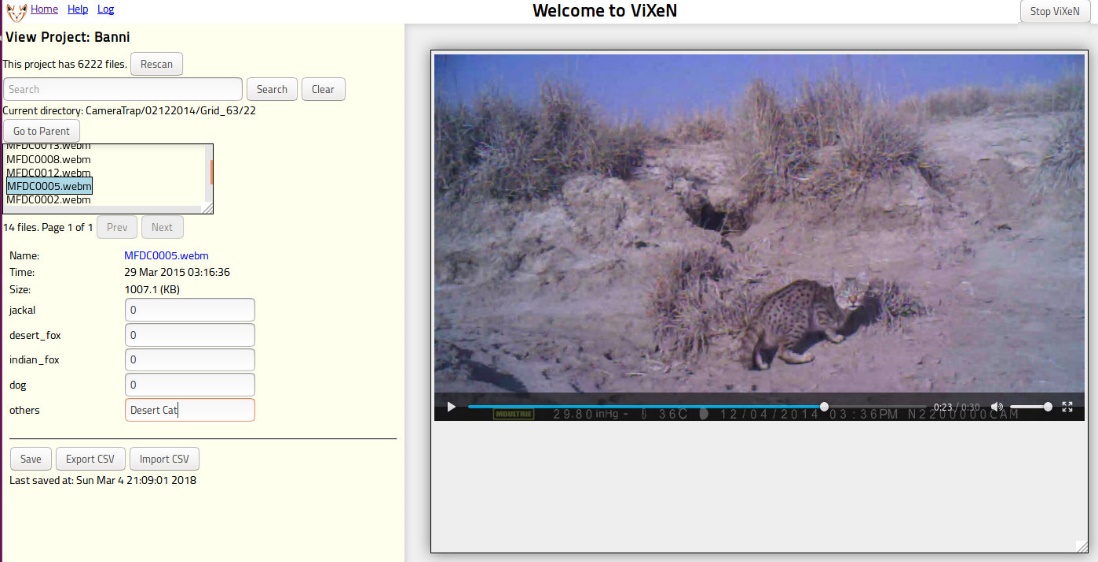Open the Log link
The height and width of the screenshot is (562, 1098).
click(x=106, y=9)
